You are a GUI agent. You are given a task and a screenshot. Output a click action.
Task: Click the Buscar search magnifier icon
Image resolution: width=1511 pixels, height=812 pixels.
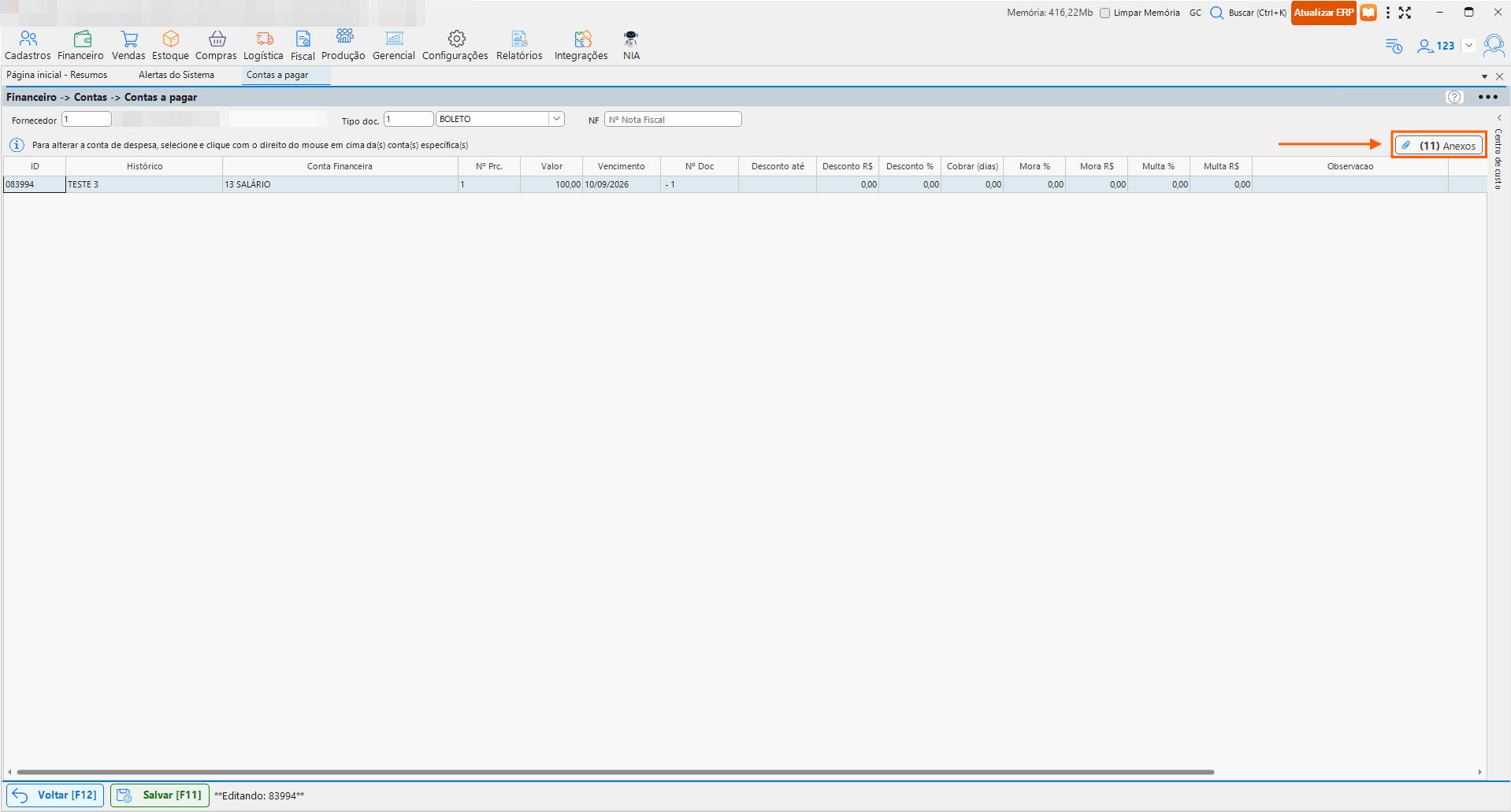point(1216,13)
